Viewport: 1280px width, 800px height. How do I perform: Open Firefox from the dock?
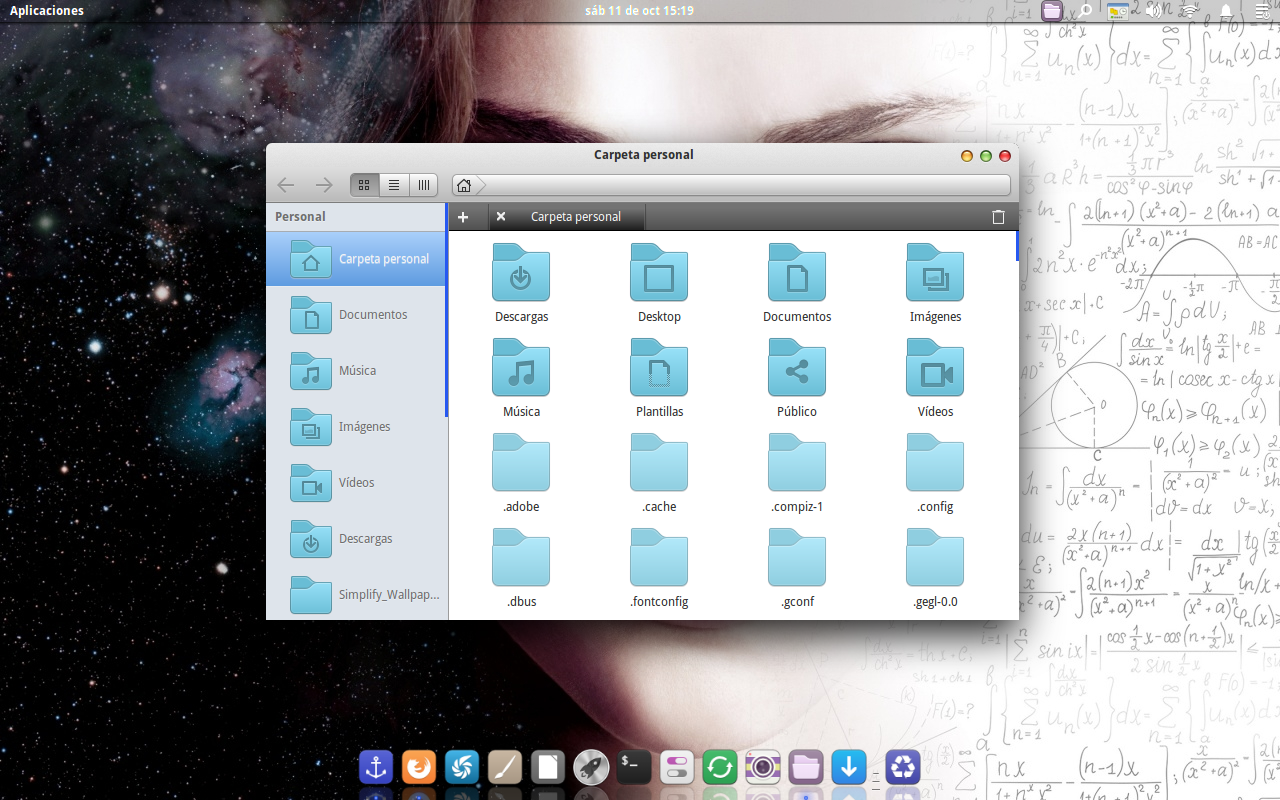(x=418, y=767)
